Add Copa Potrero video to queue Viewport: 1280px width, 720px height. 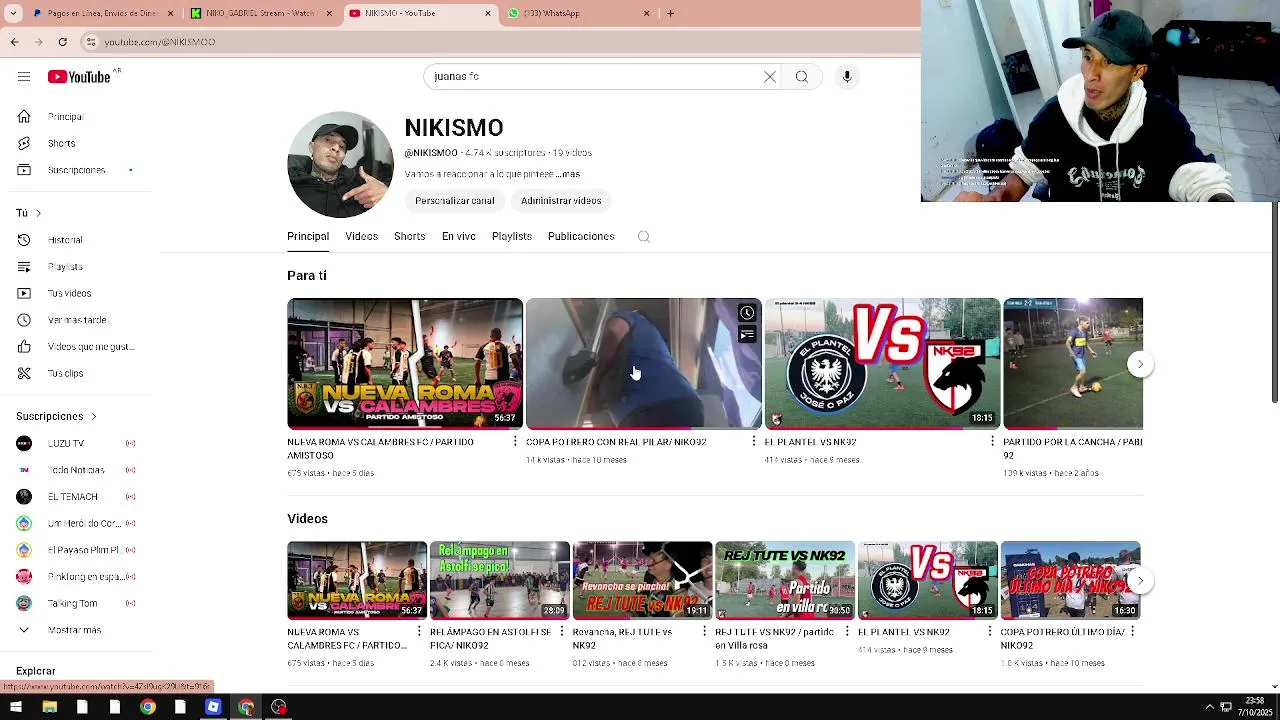click(747, 334)
